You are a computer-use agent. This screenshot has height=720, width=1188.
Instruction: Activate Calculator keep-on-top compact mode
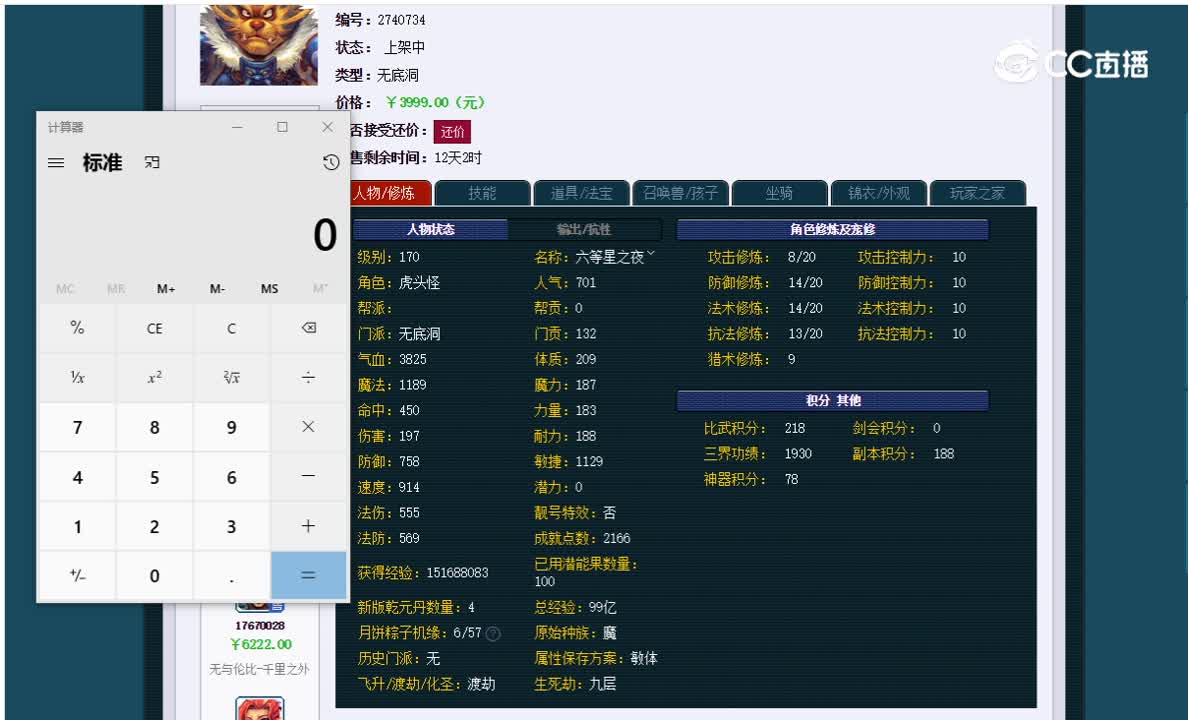click(152, 162)
